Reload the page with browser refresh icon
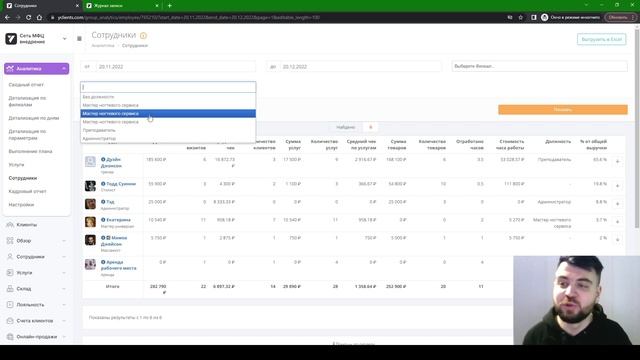The height and width of the screenshot is (360, 640). coord(29,18)
